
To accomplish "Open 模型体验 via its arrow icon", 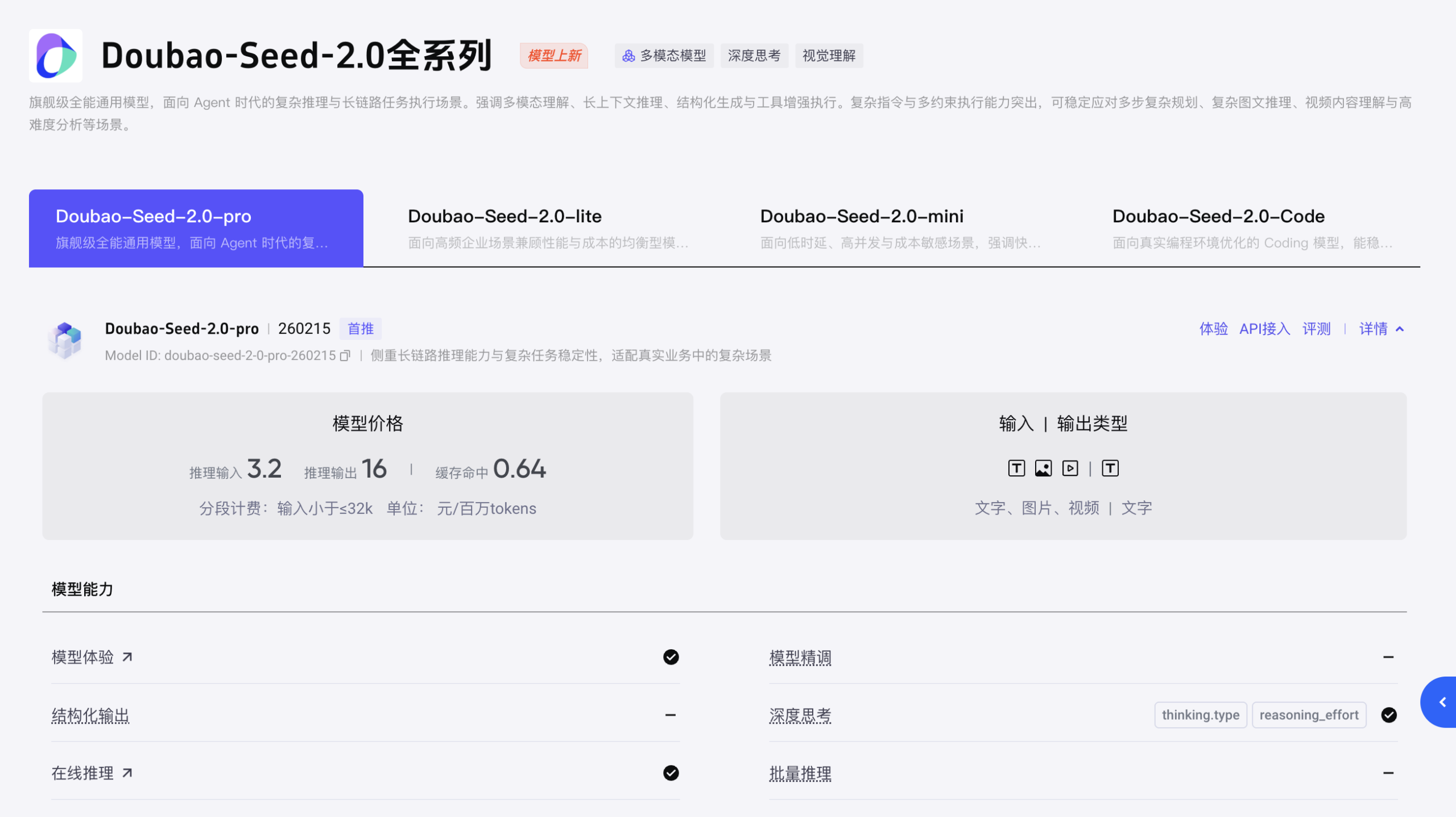I will point(127,656).
